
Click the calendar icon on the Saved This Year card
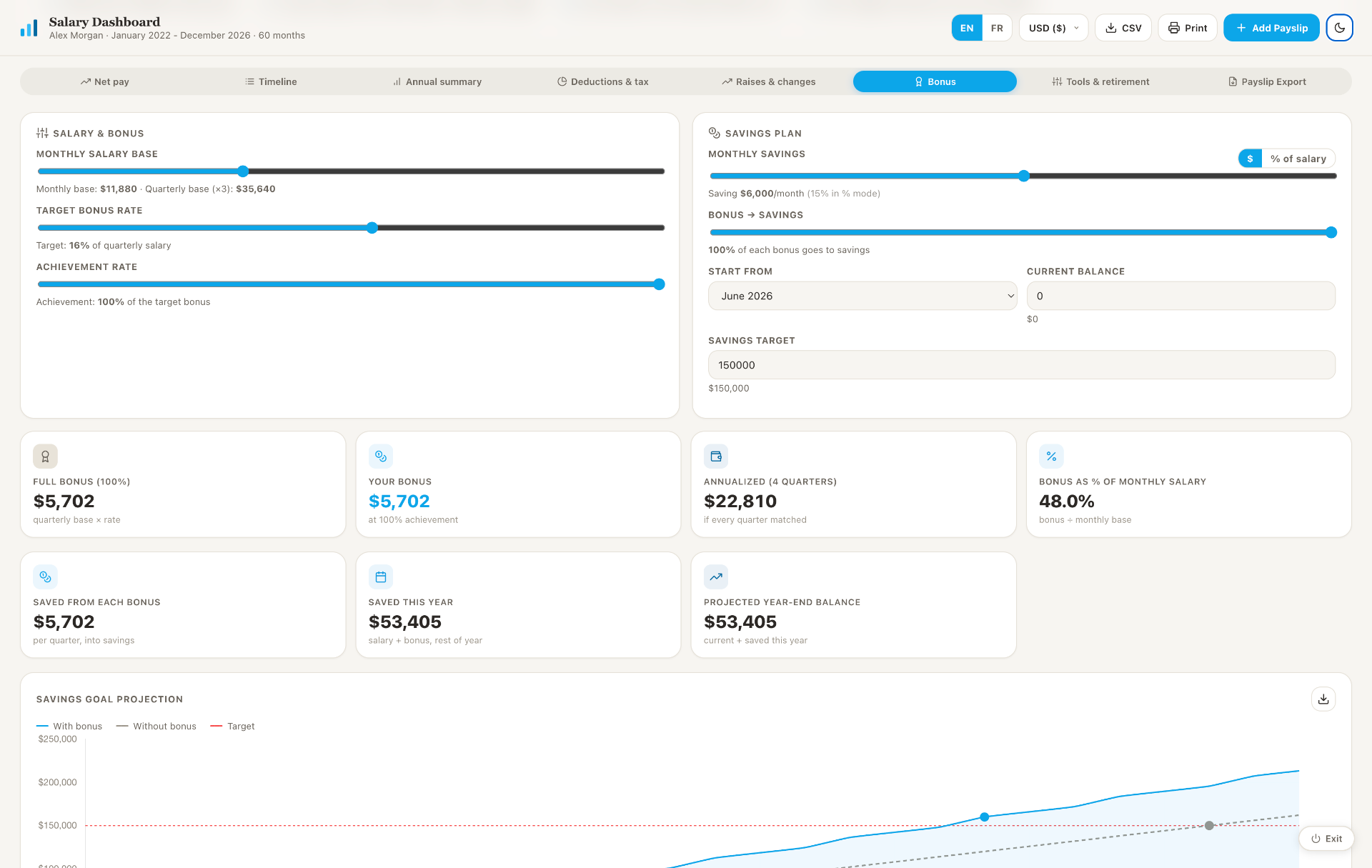click(x=381, y=577)
